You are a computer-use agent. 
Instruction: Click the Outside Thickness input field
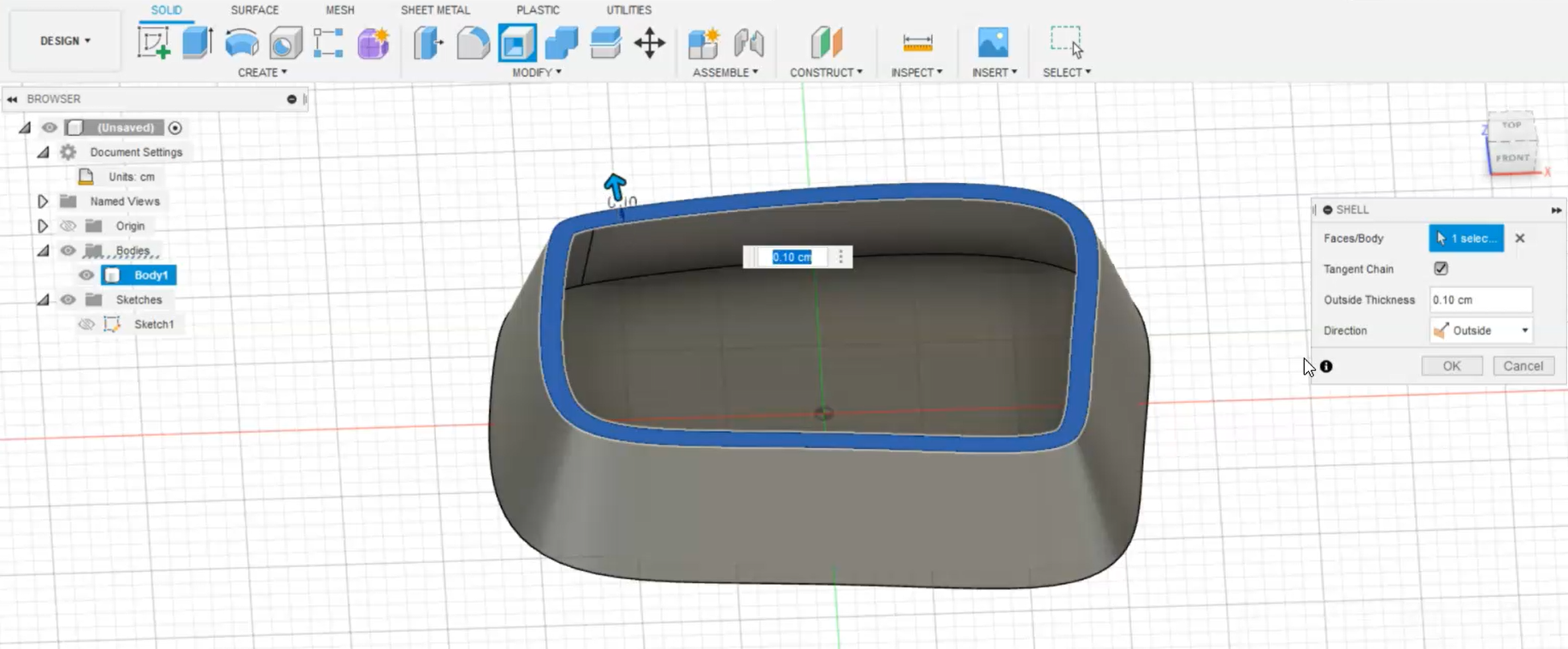tap(1481, 300)
